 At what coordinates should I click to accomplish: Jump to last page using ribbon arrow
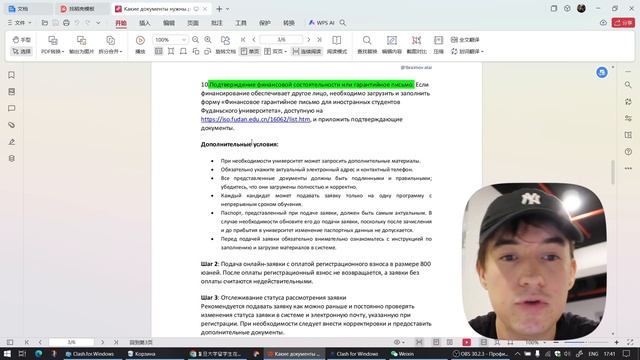pos(319,40)
